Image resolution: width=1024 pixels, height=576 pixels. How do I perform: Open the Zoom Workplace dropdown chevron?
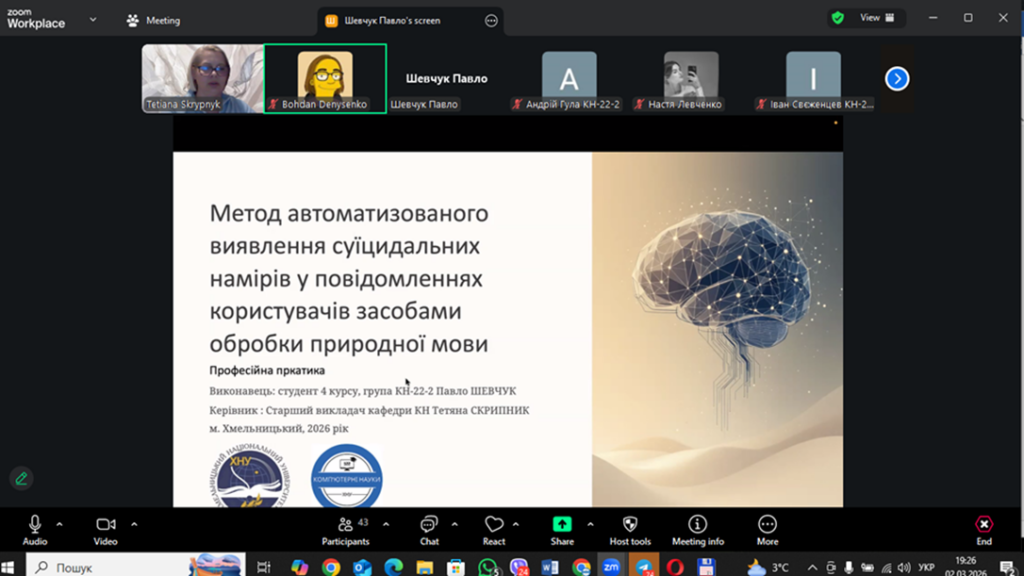click(x=93, y=19)
